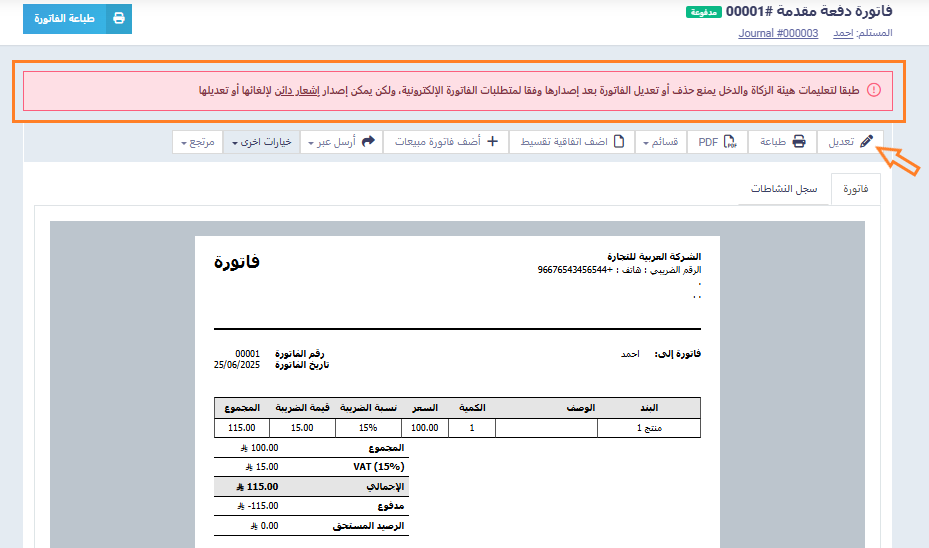Expand the خيارات اخرى dropdown

[x=261, y=142]
